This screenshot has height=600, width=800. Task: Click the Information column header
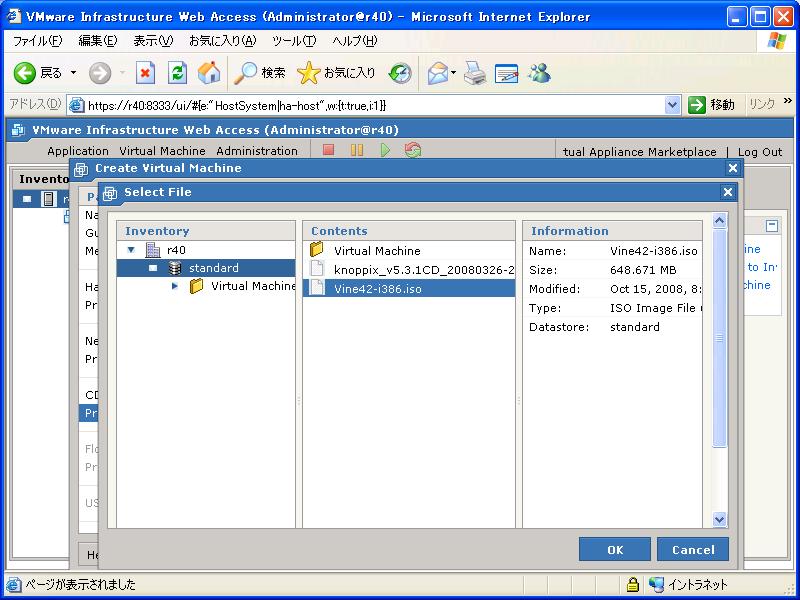point(612,231)
